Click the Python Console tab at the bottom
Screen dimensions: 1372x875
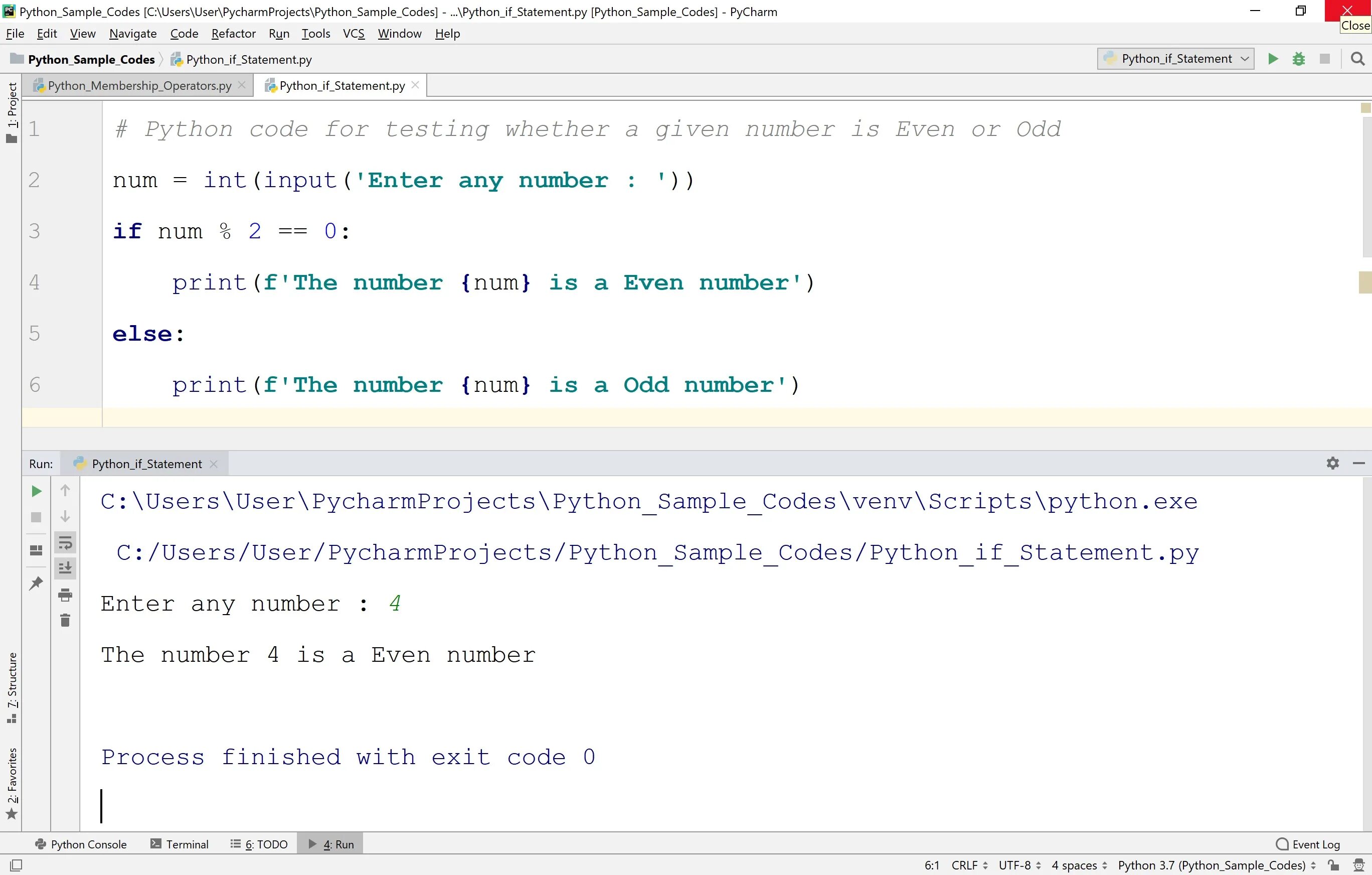tap(89, 843)
